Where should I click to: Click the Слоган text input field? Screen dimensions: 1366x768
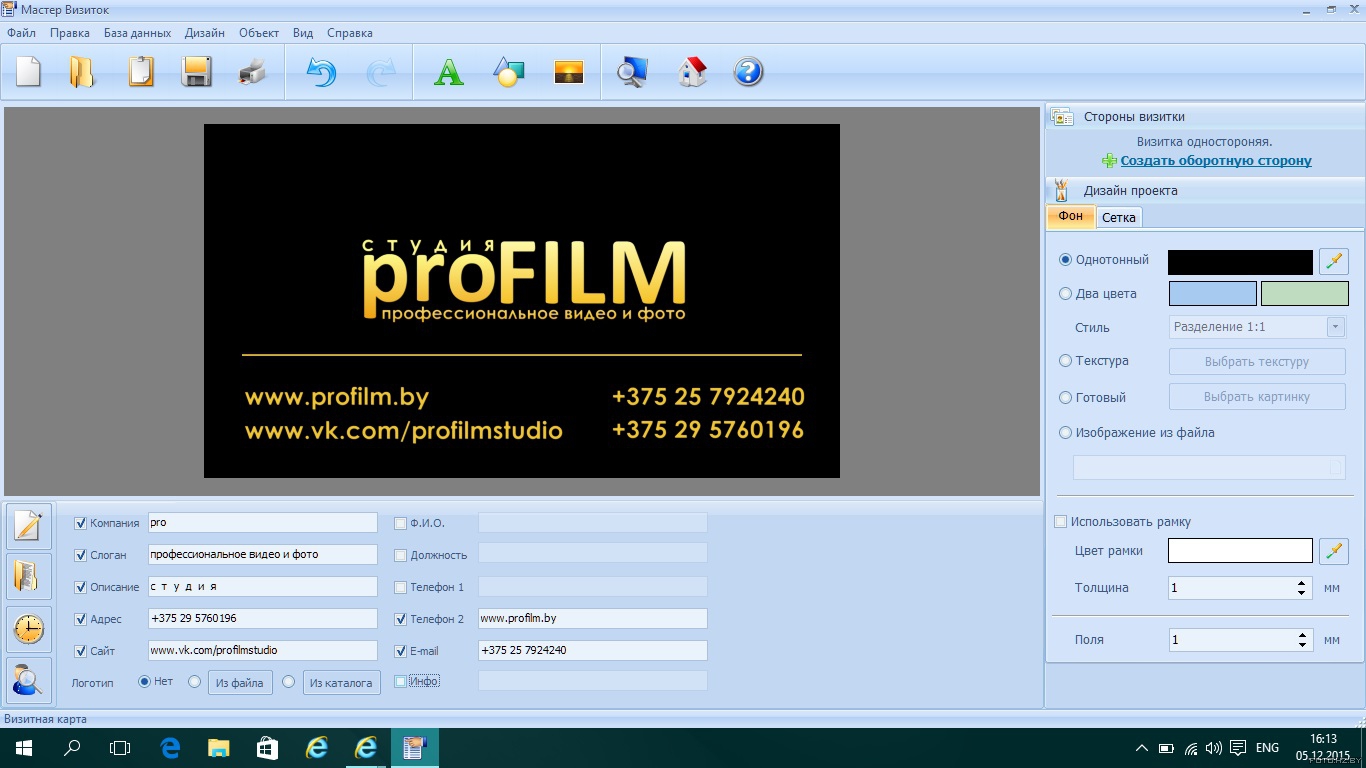pos(262,554)
